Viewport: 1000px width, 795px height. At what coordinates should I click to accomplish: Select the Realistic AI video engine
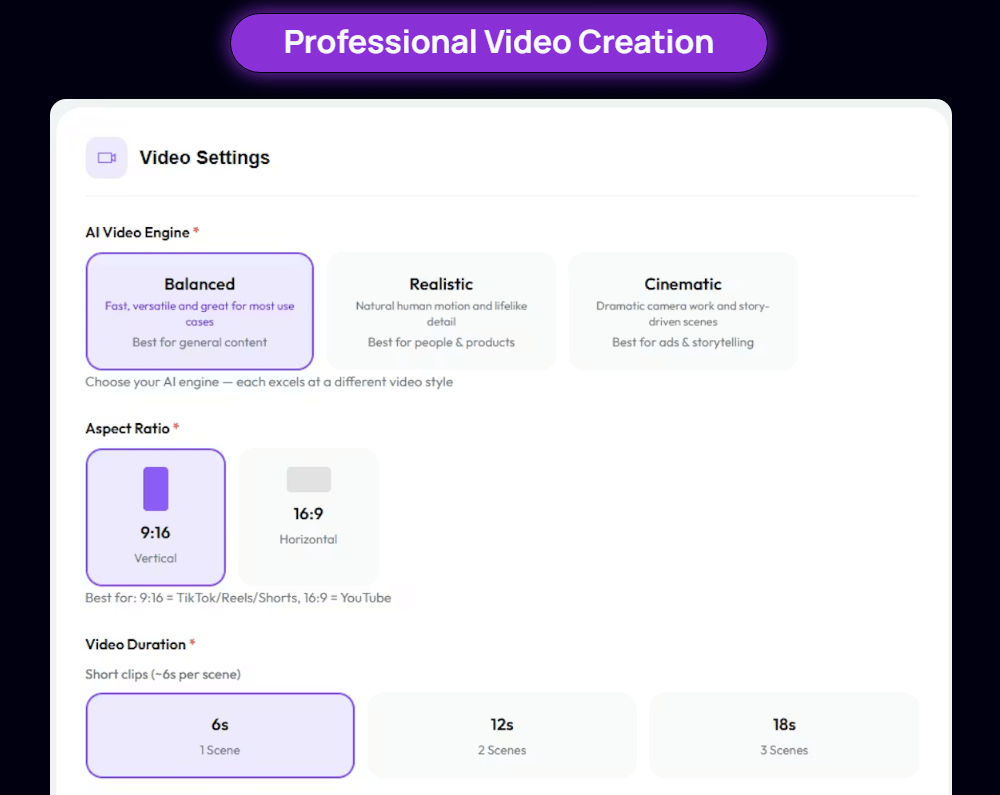441,311
